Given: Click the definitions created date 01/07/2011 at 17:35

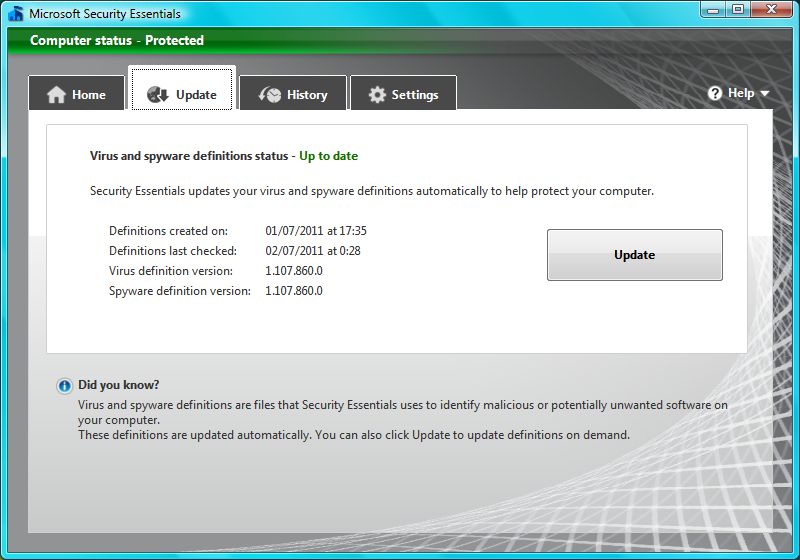Looking at the screenshot, I should point(316,231).
